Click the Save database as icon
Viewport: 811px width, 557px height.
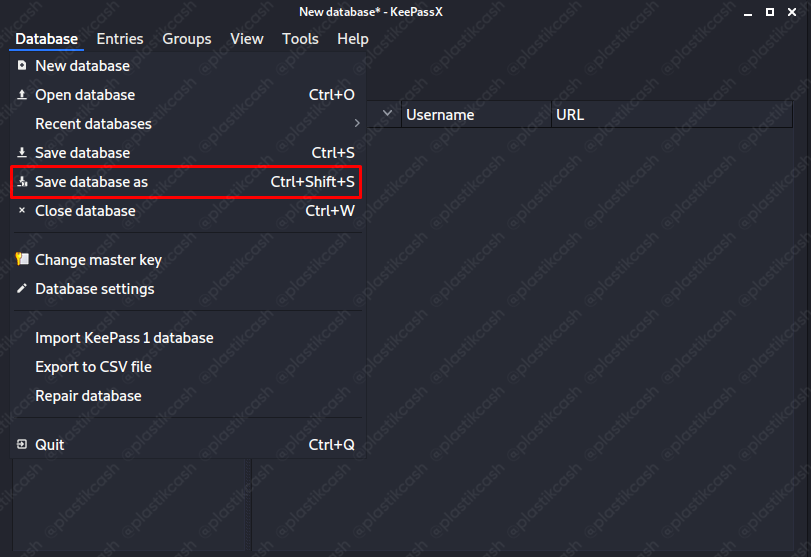(22, 182)
